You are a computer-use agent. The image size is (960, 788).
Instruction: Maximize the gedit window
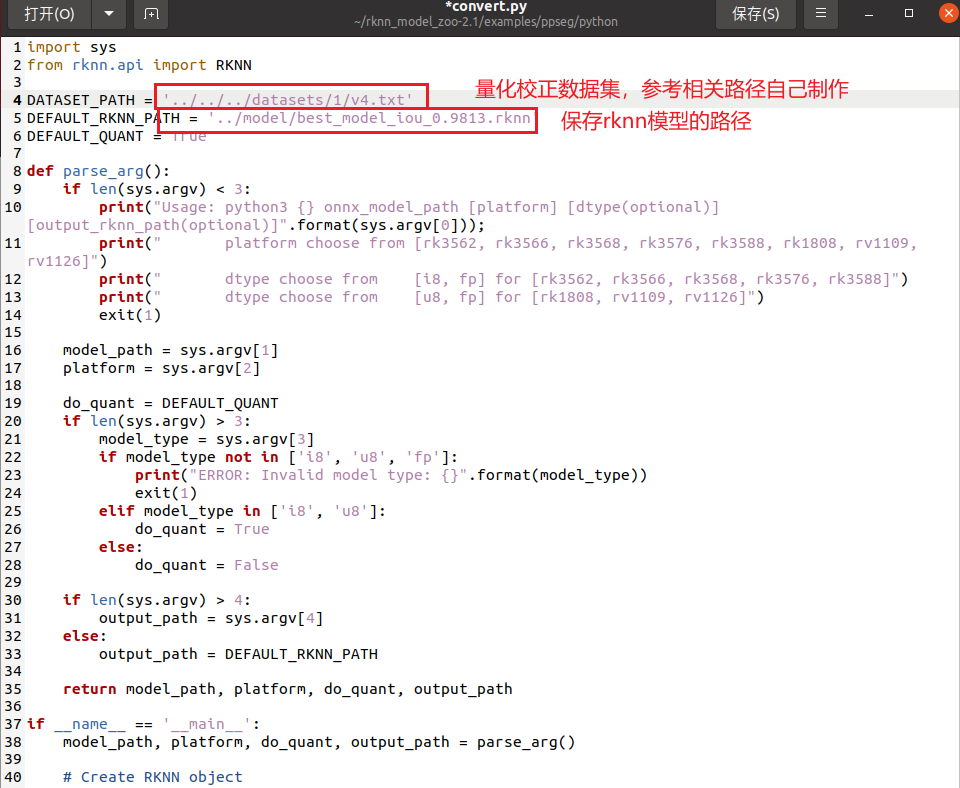pos(909,13)
